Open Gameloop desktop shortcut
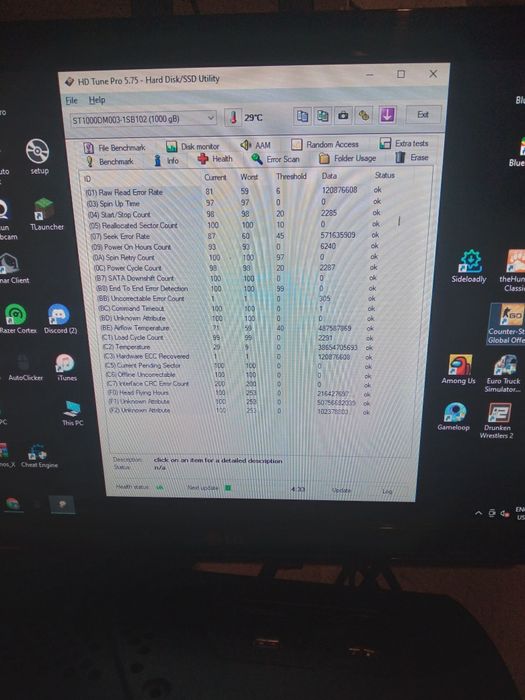The height and width of the screenshot is (700, 525). tap(454, 417)
